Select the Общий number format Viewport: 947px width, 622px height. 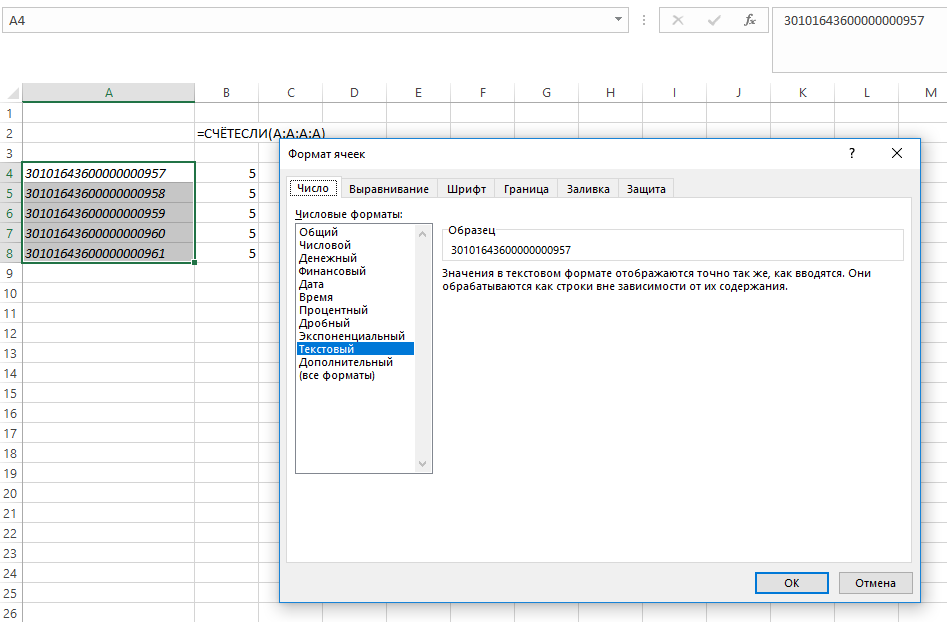(355, 232)
